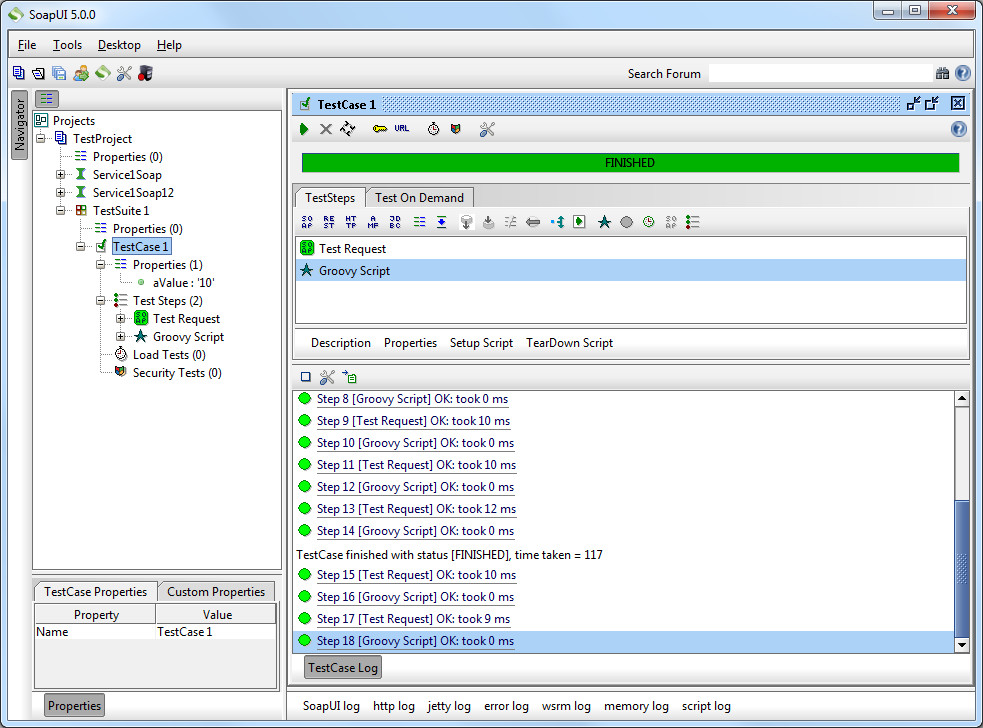The image size is (983, 728).
Task: Open the File menu
Action: pos(27,45)
